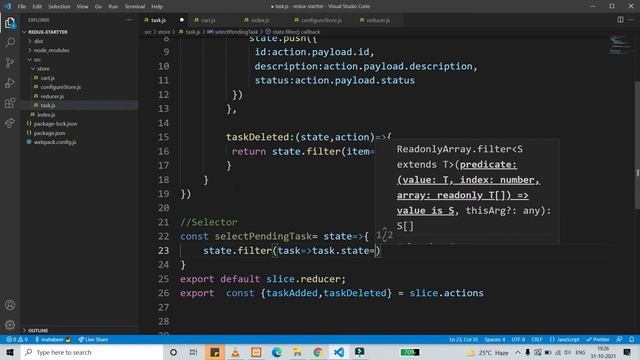This screenshot has width=640, height=360.
Task: Open Sticky Notes from taskbar
Action: pos(215,352)
